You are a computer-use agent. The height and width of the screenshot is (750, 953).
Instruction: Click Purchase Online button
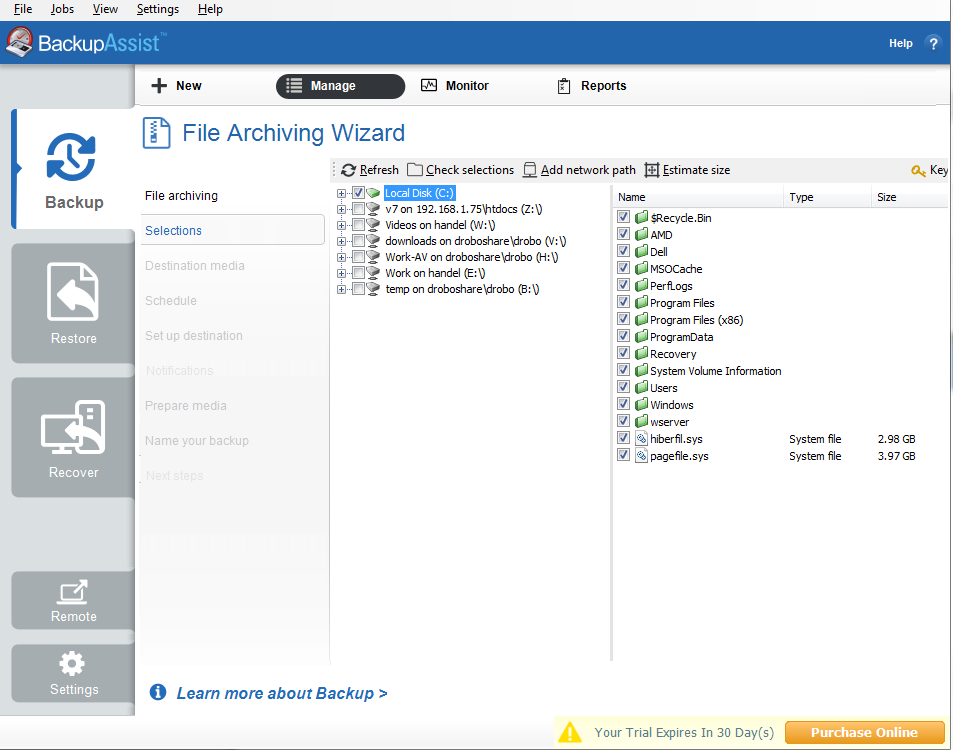864,732
